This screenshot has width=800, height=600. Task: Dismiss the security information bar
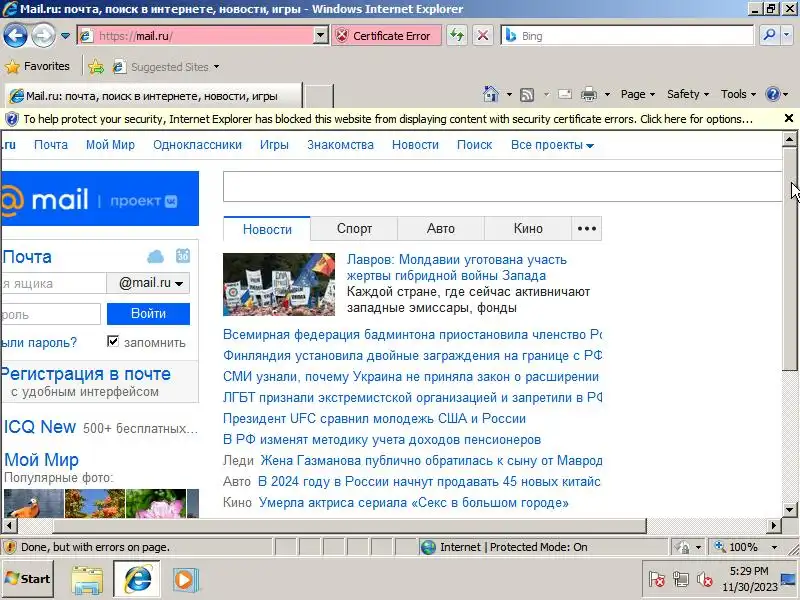tap(788, 118)
